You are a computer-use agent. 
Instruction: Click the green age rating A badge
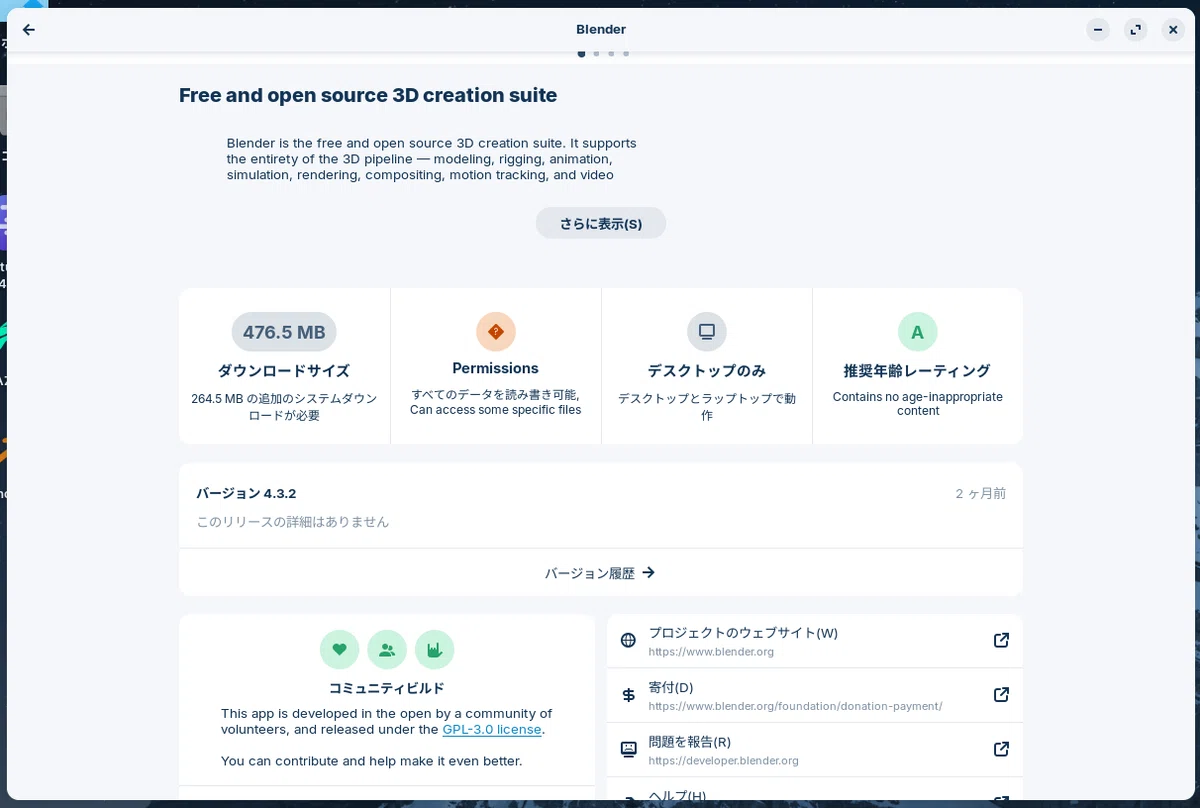pos(918,332)
